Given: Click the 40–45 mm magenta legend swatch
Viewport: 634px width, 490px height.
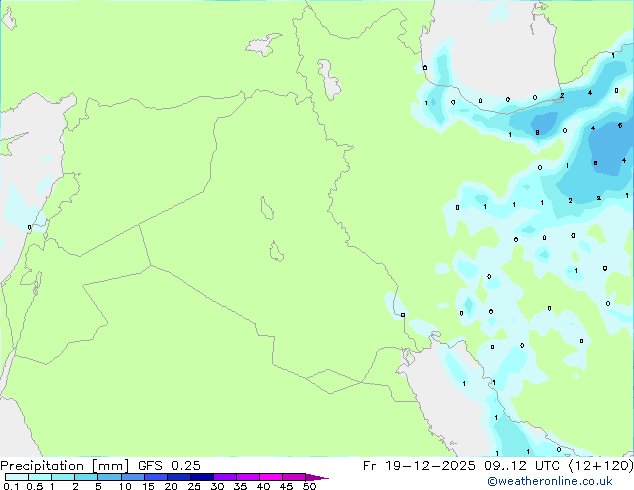Looking at the screenshot, I should [271, 477].
